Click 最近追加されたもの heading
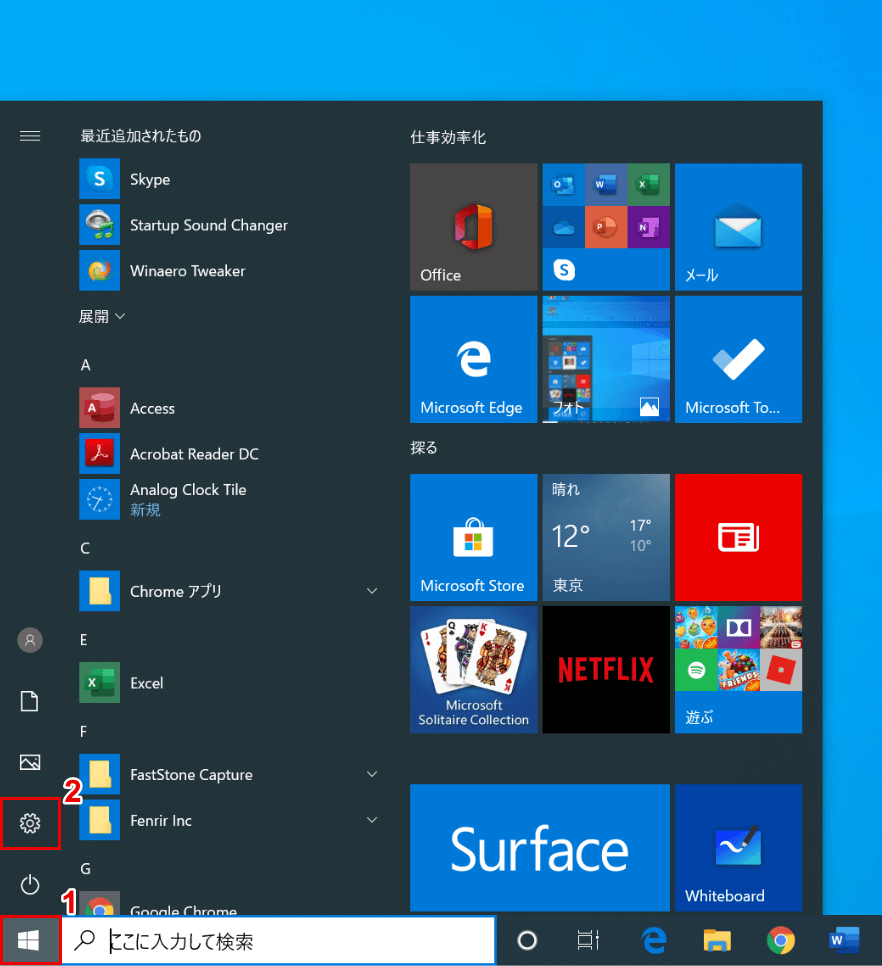 coord(140,136)
